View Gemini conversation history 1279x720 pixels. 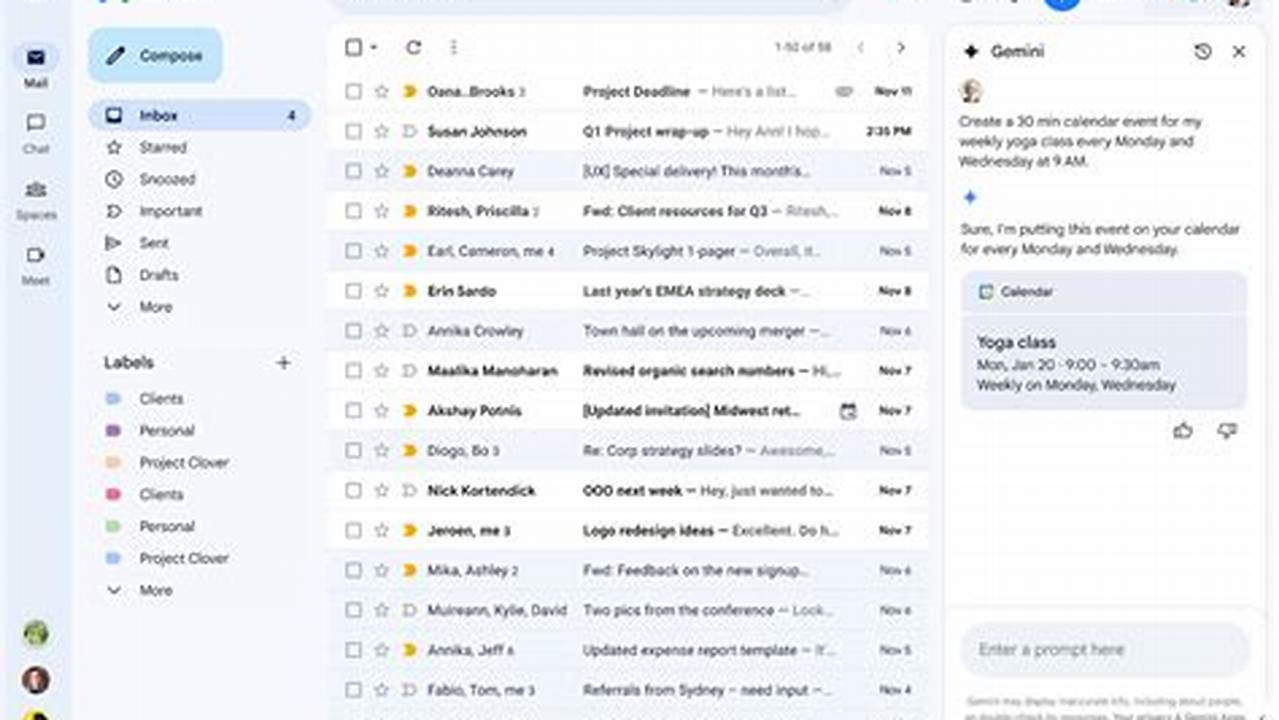click(x=1202, y=51)
